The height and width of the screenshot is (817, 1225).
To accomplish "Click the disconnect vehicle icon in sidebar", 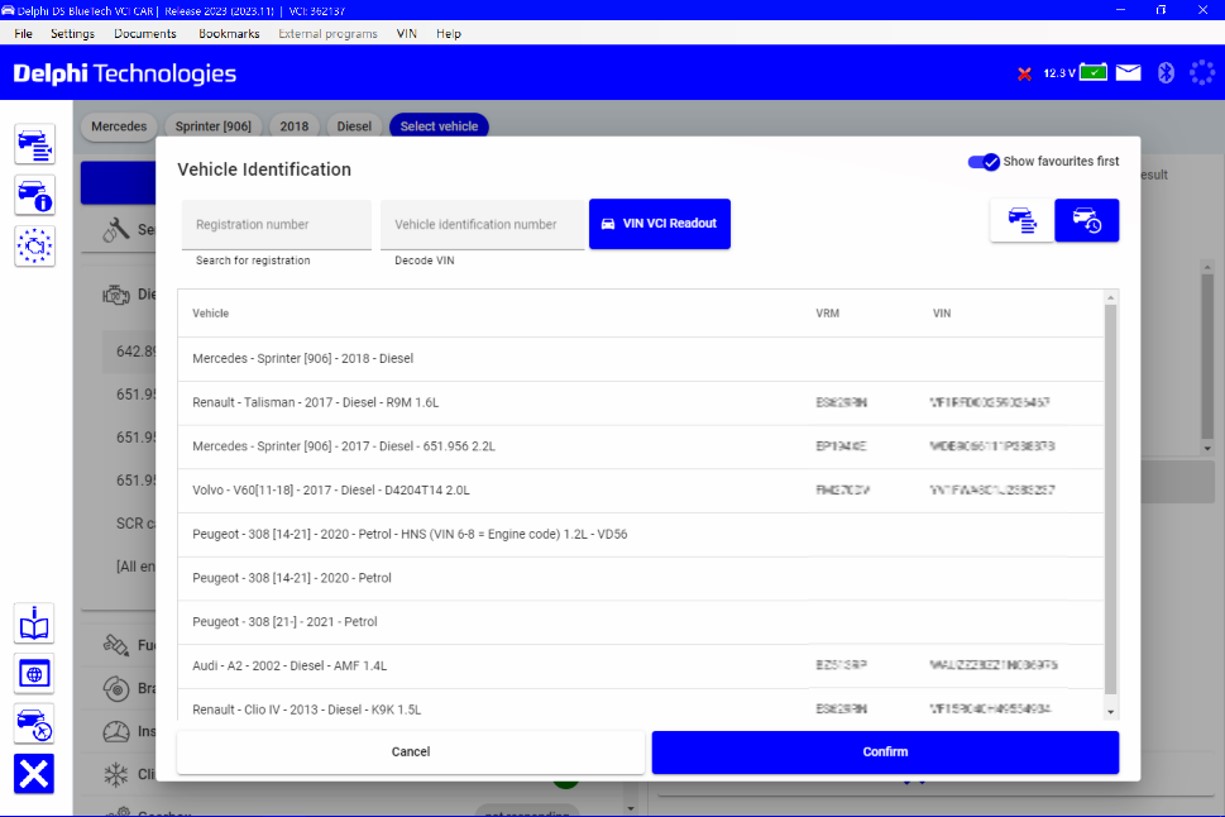I will pyautogui.click(x=35, y=724).
